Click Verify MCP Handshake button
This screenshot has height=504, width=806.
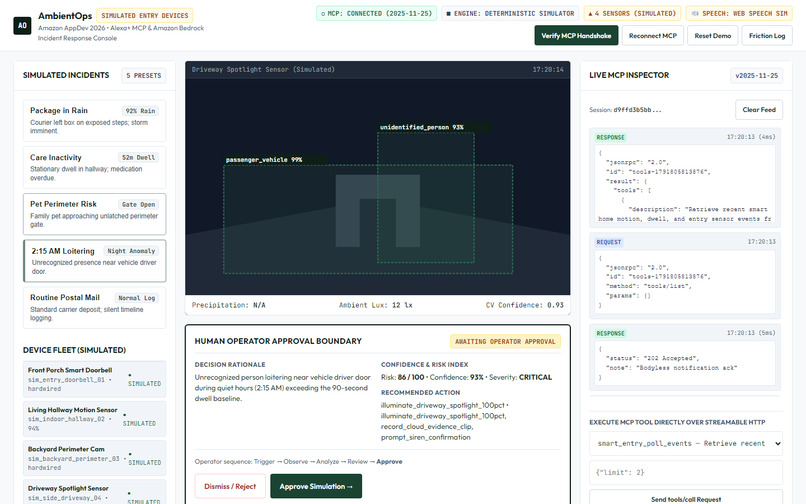pyautogui.click(x=576, y=35)
